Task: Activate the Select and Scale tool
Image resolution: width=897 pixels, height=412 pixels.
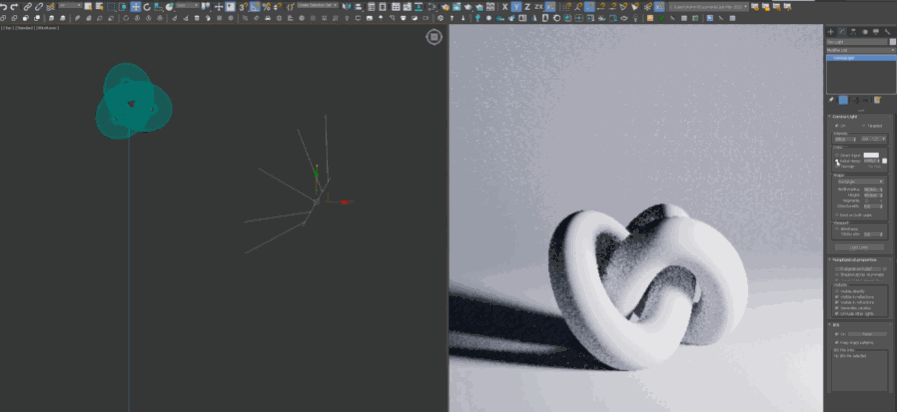Action: [158, 7]
